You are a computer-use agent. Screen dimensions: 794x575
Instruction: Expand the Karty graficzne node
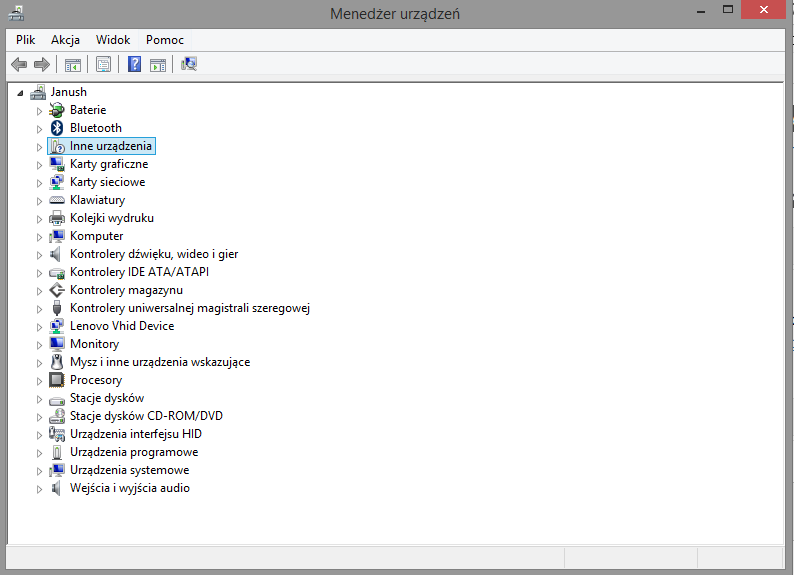pos(39,165)
